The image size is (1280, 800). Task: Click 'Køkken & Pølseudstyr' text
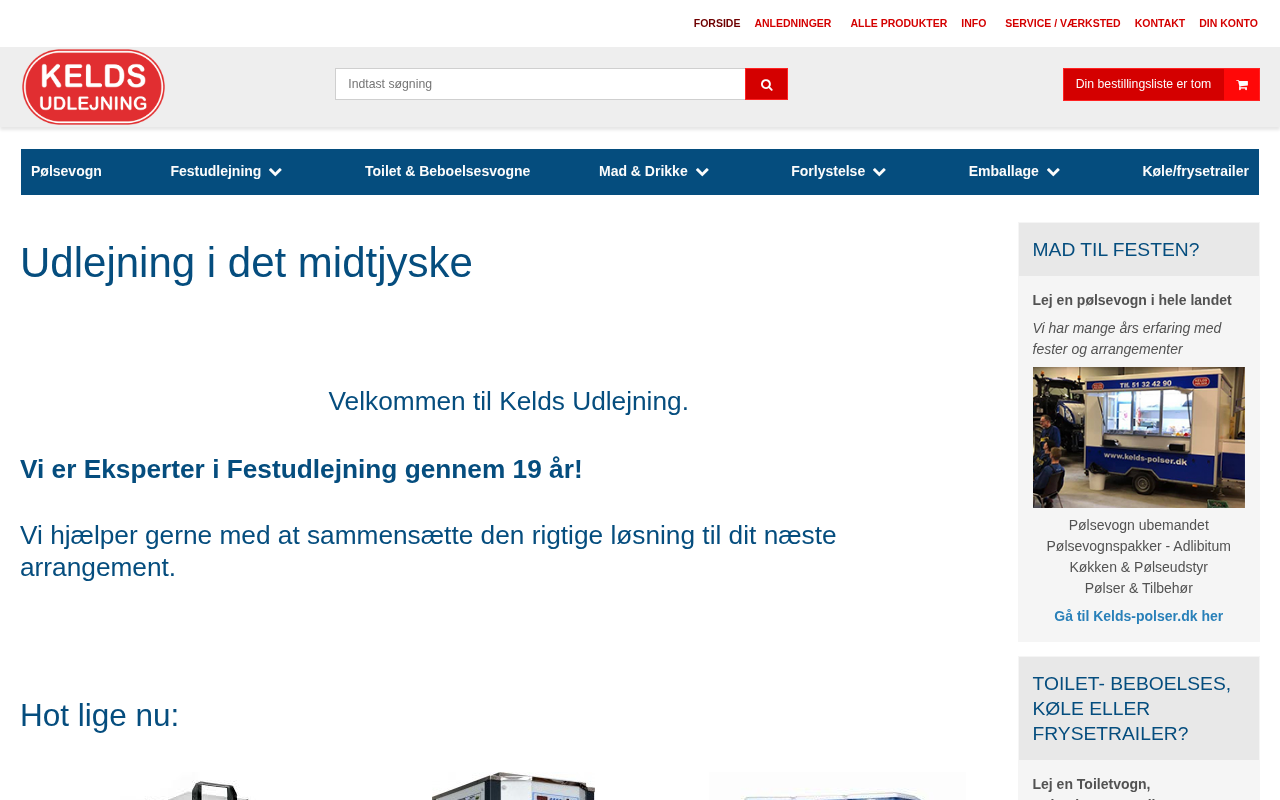[x=1139, y=567]
